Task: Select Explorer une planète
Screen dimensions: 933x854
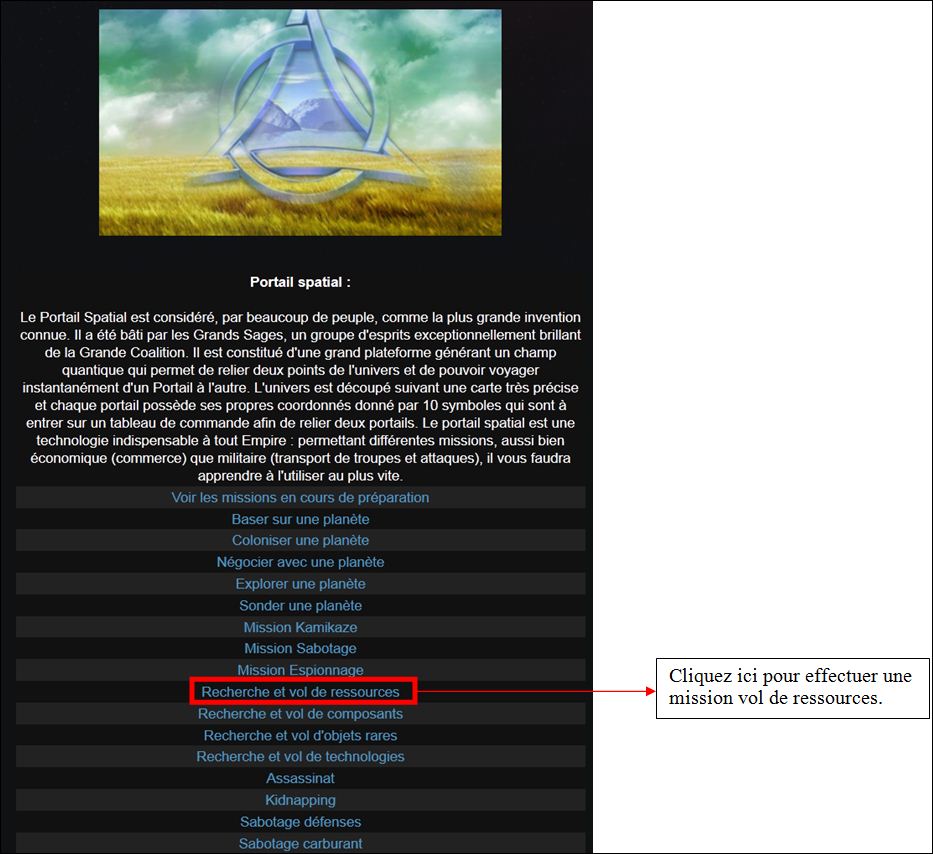Action: (x=300, y=584)
